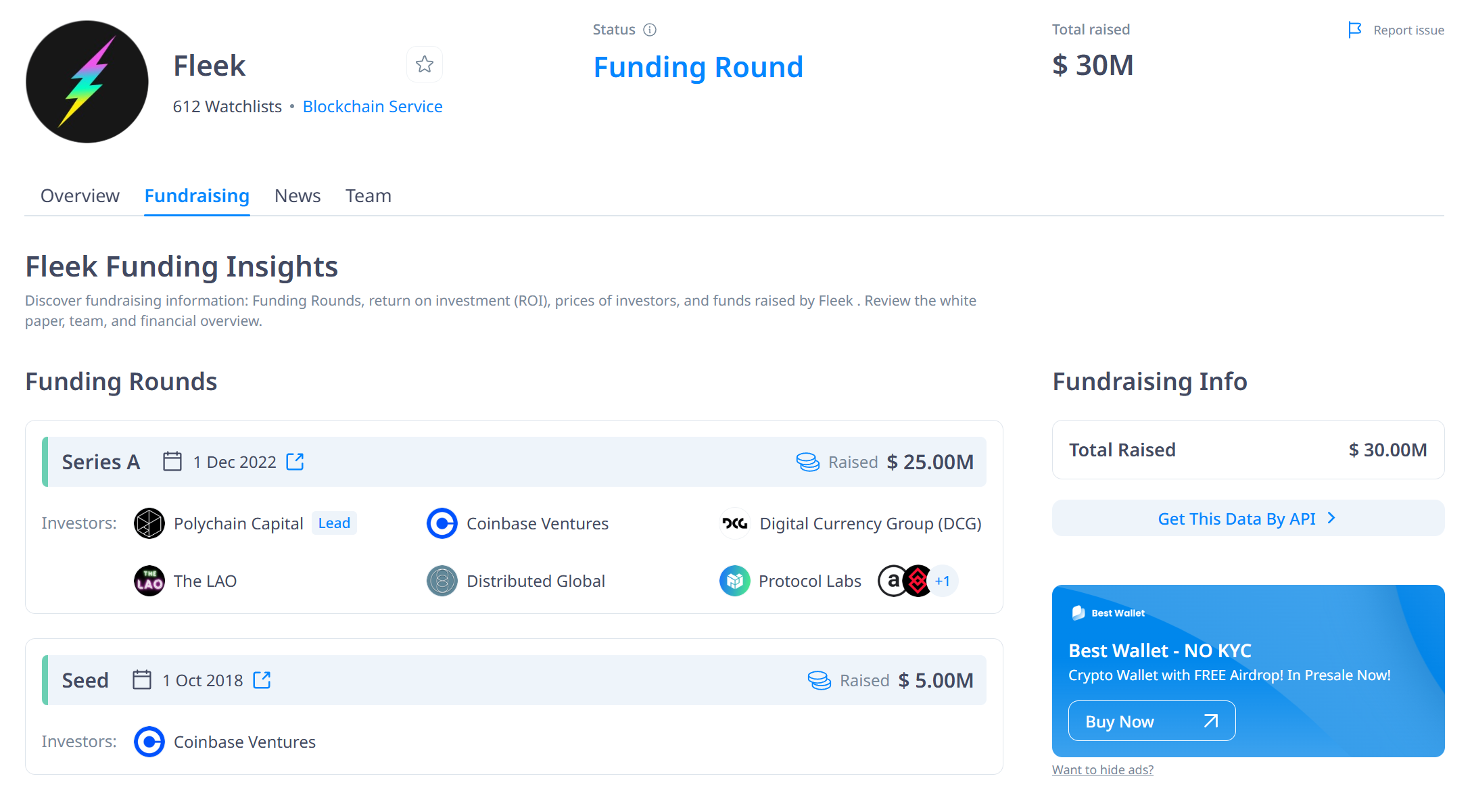1472x812 pixels.
Task: Open the Team tab
Action: tap(369, 195)
